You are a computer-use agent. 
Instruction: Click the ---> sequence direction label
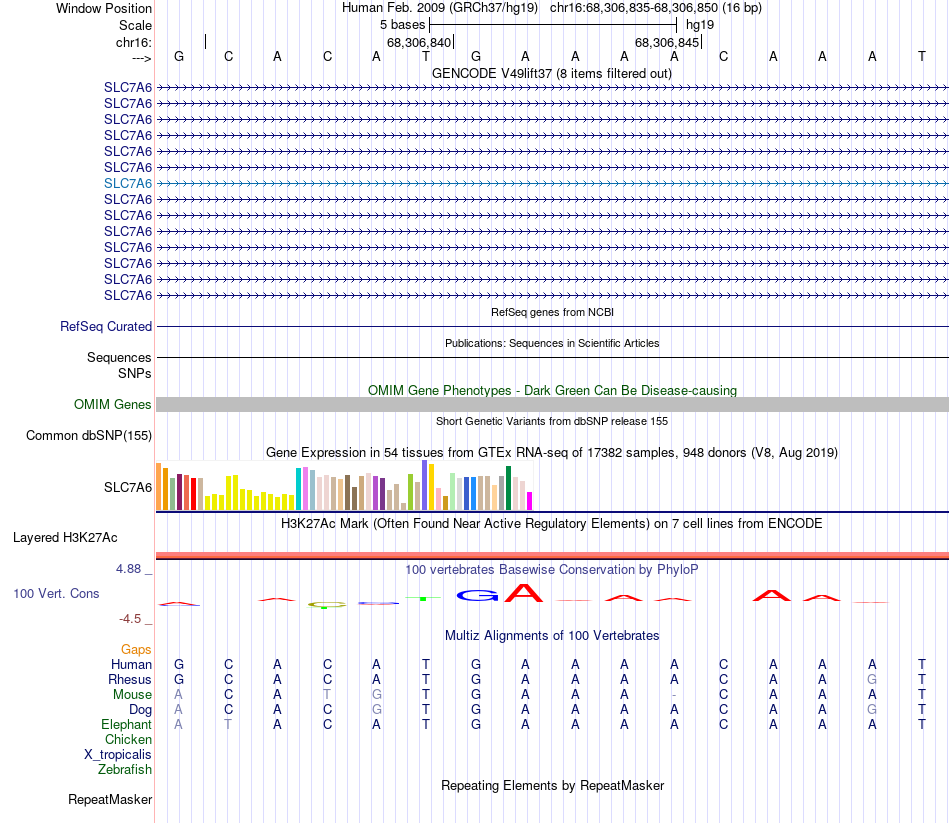[x=142, y=58]
